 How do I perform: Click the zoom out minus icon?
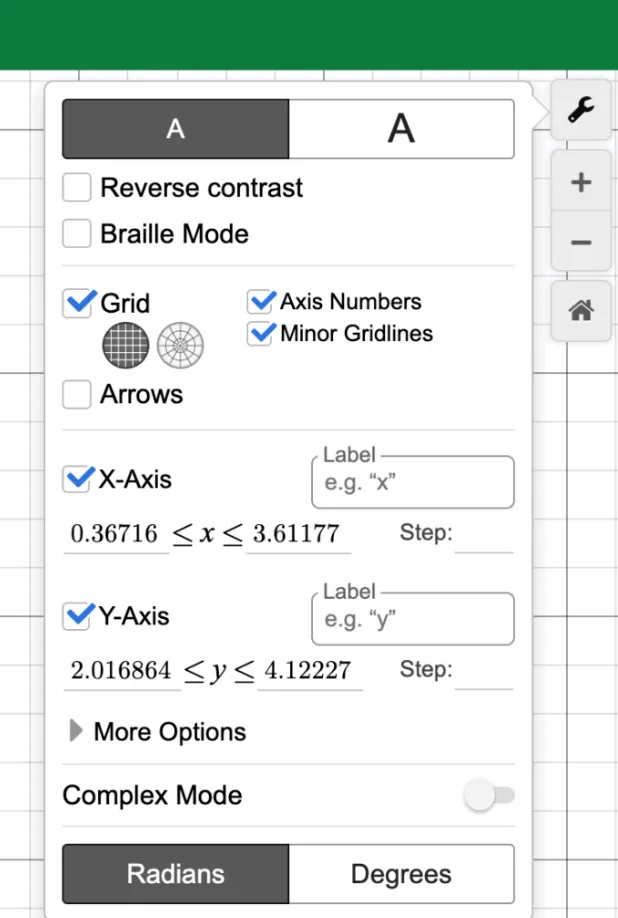[581, 242]
